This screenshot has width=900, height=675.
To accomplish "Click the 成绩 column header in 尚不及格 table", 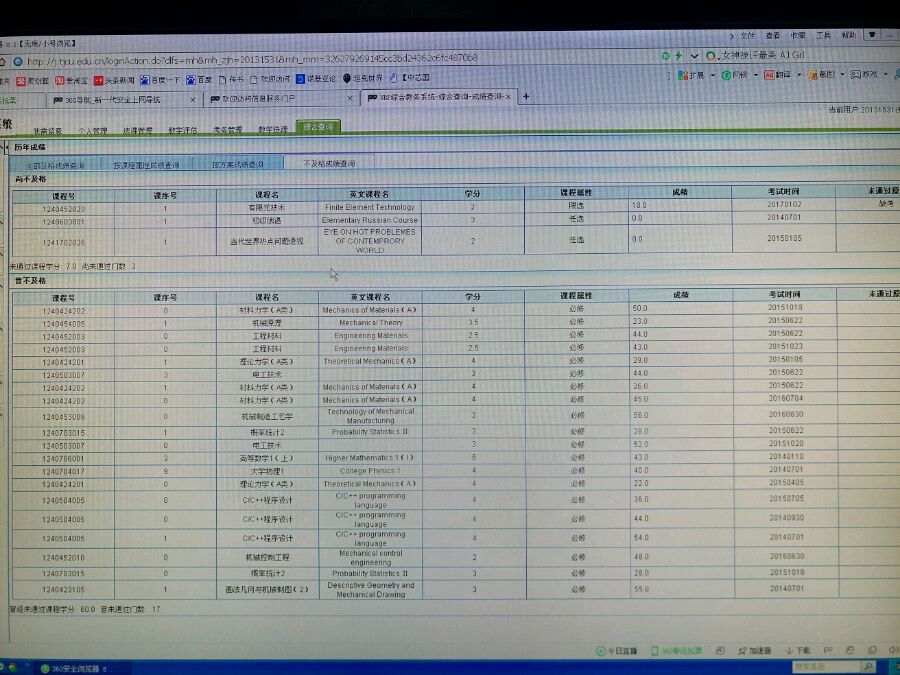I will pyautogui.click(x=680, y=192).
